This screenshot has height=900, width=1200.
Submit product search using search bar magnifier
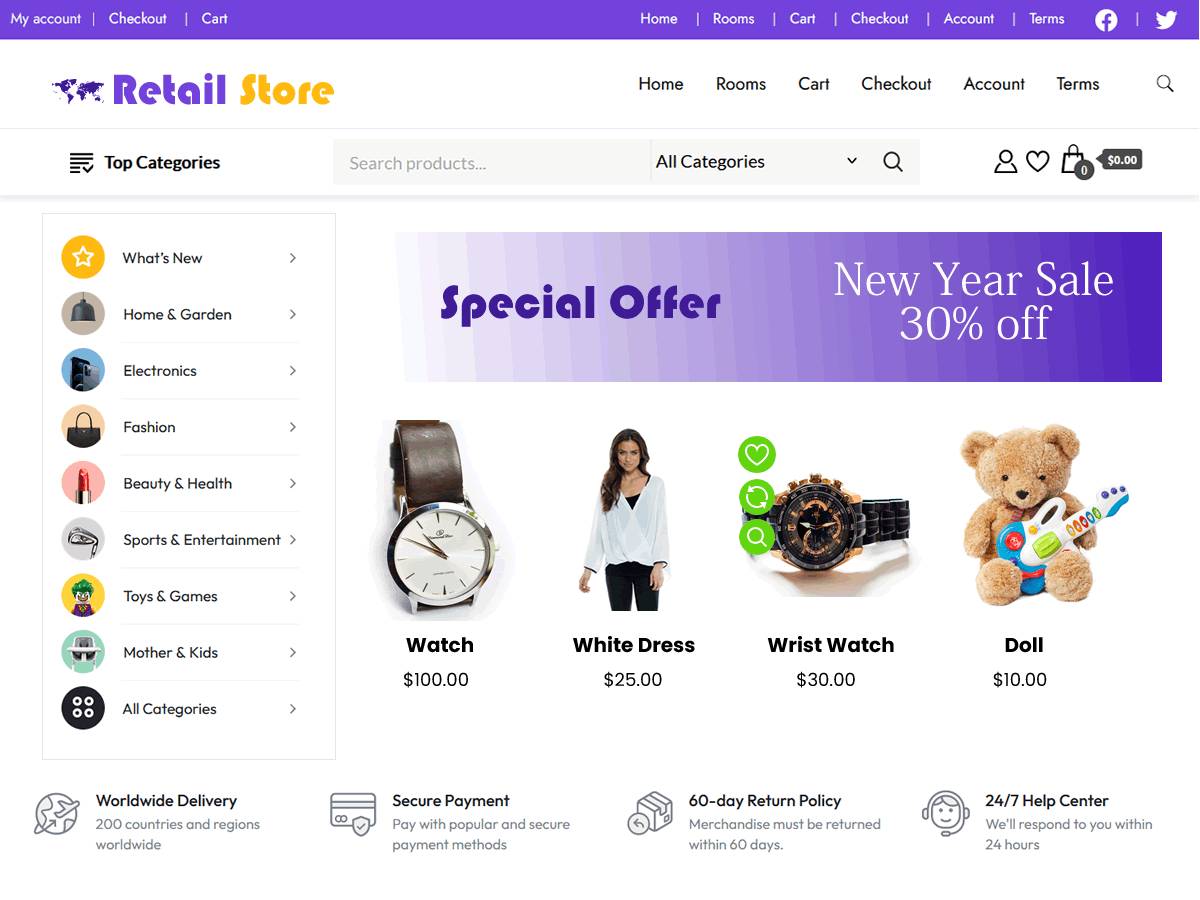[893, 162]
